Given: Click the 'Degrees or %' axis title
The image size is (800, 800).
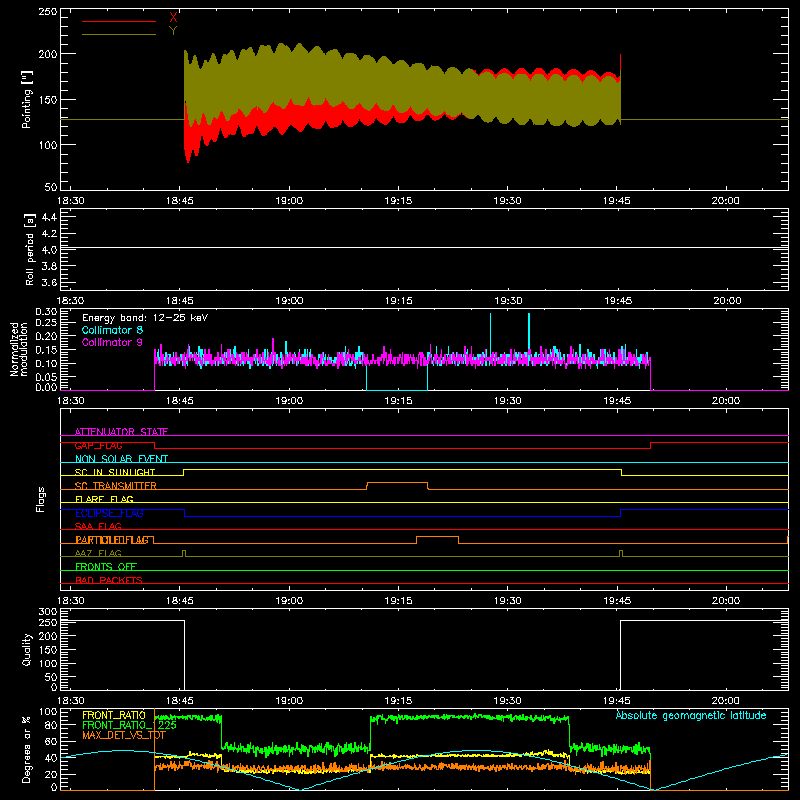Looking at the screenshot, I should pos(27,750).
